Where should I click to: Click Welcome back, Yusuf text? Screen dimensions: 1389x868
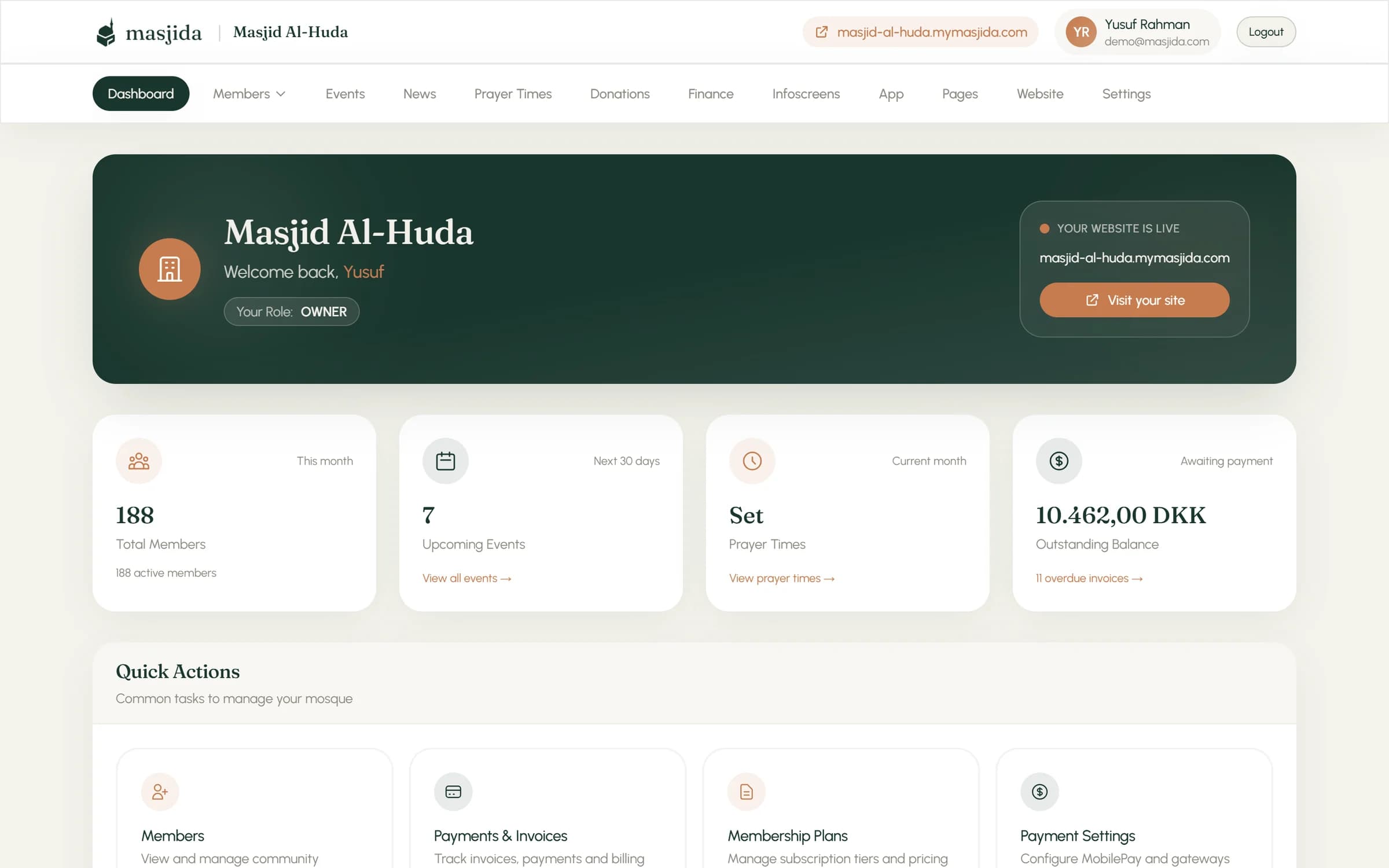pos(304,271)
